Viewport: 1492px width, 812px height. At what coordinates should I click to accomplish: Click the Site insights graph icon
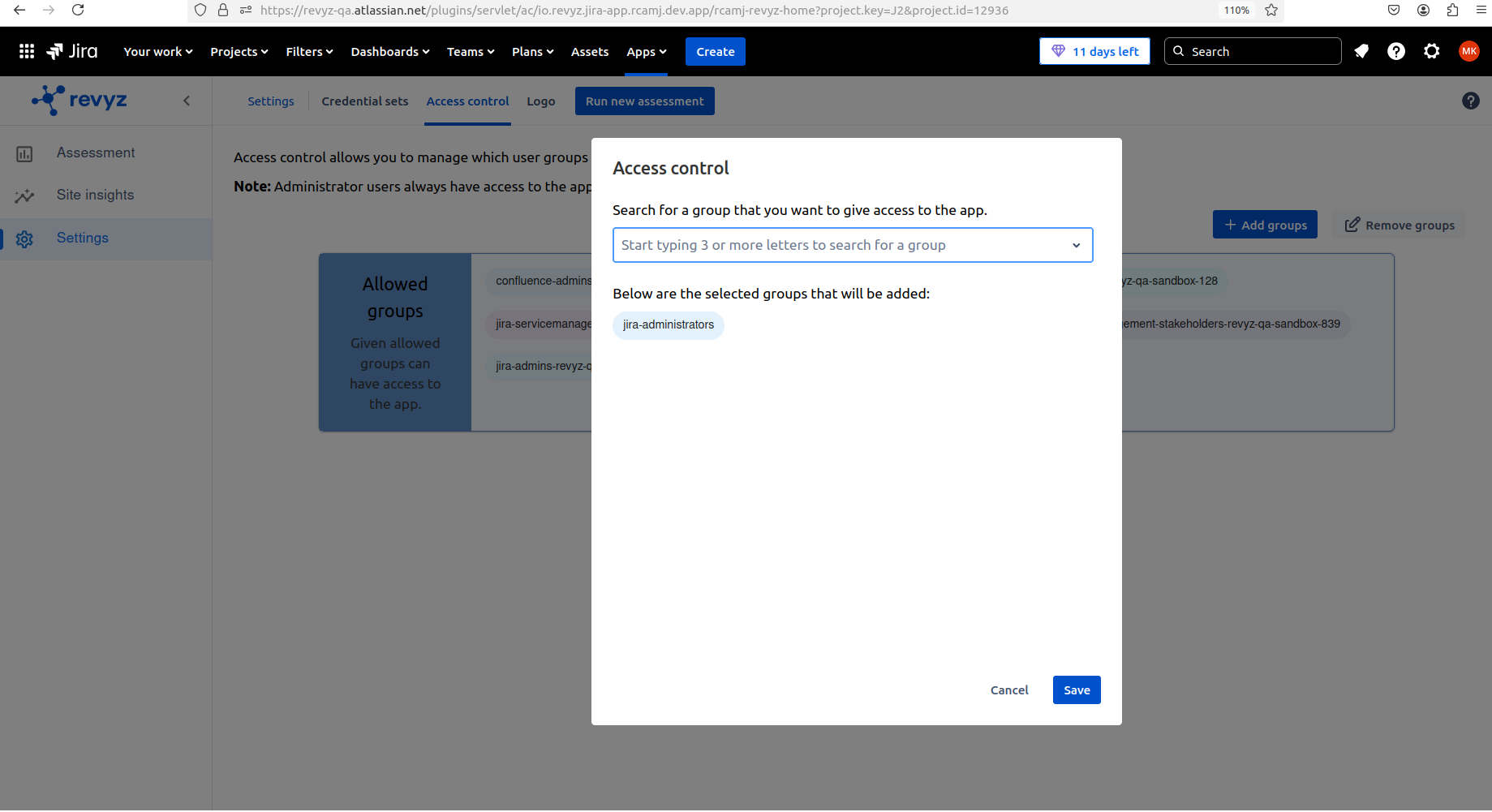[24, 195]
